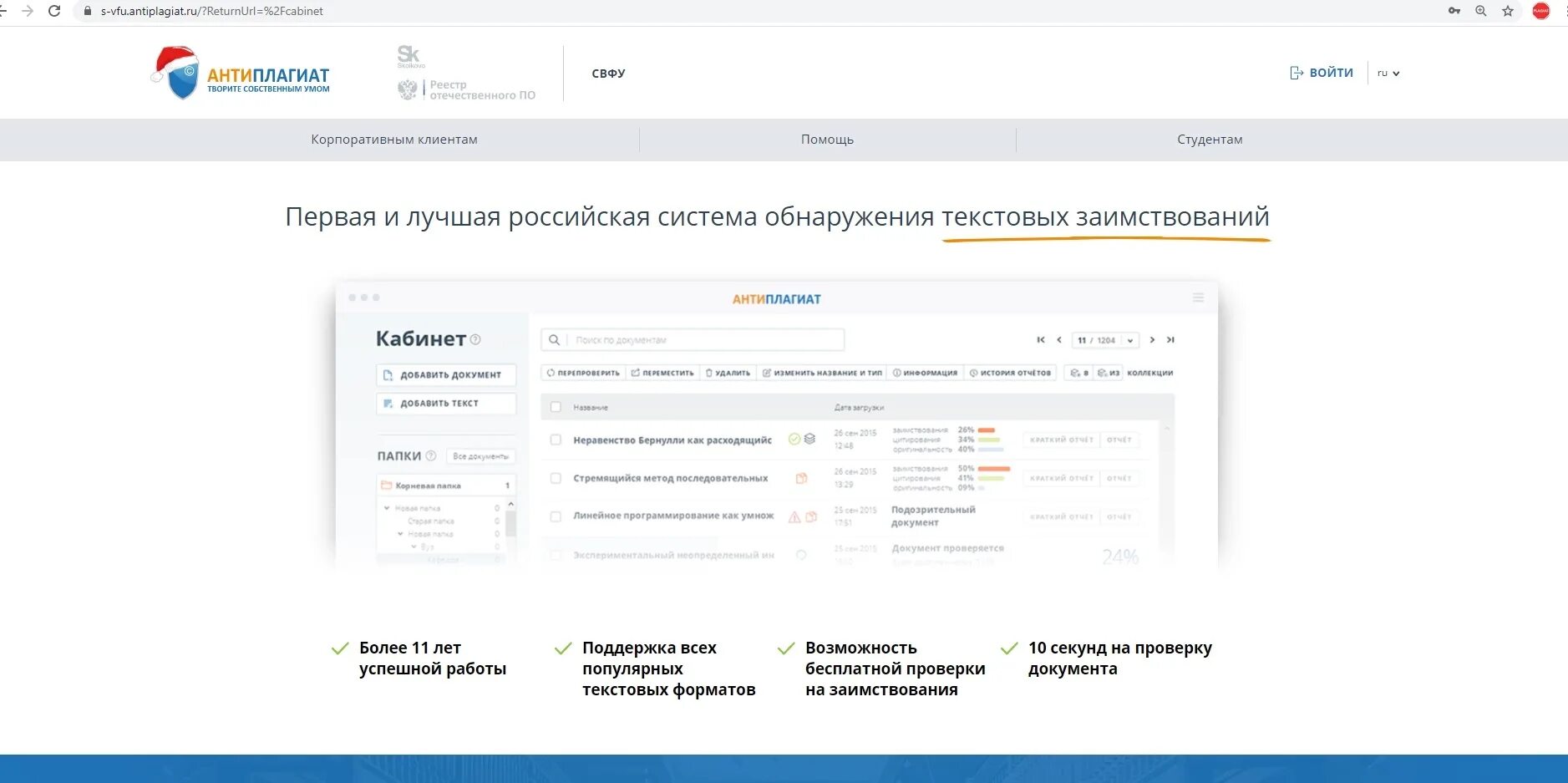Open the ru language dropdown

click(x=1388, y=74)
